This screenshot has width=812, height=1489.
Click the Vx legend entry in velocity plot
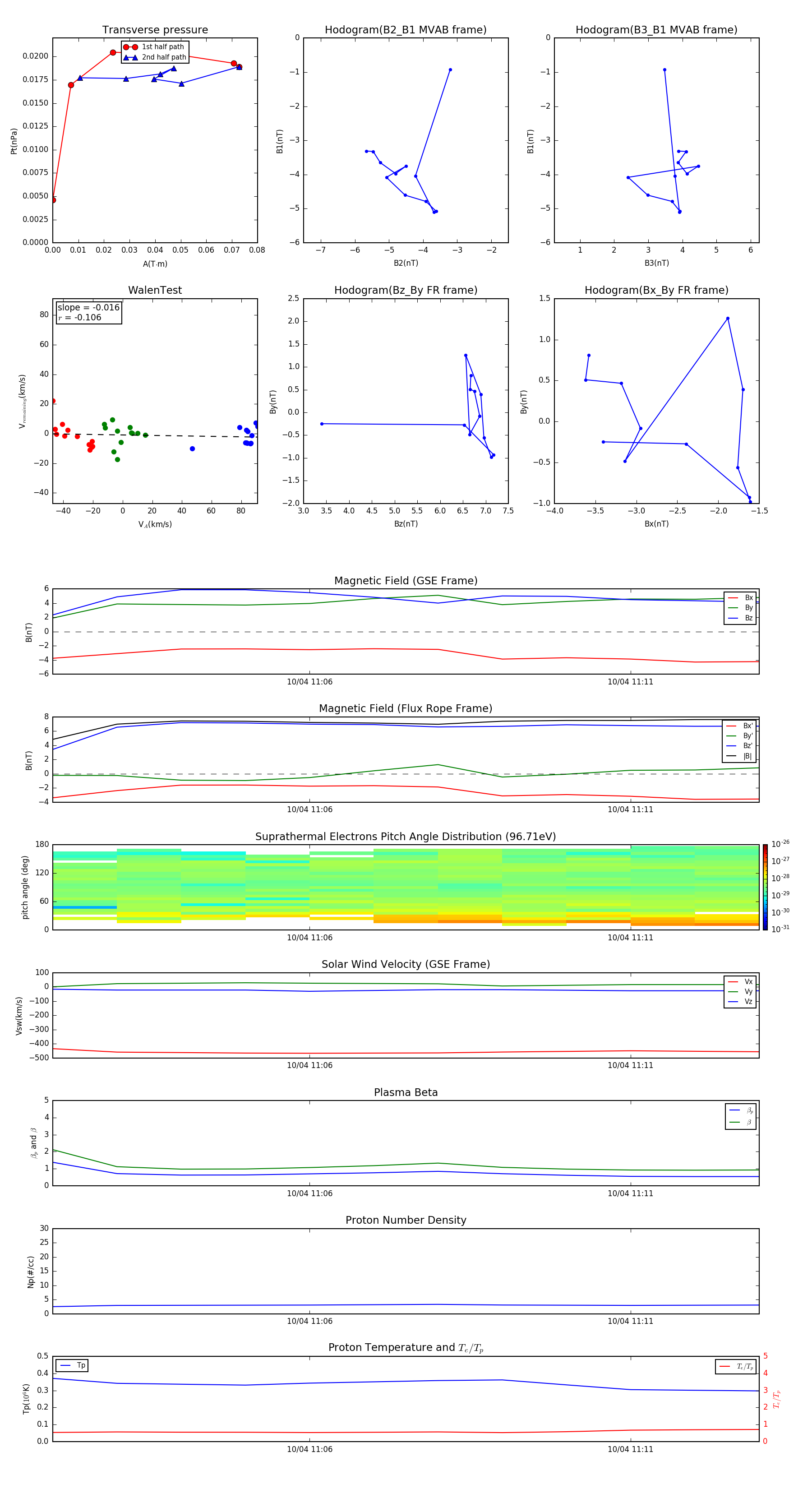[x=740, y=981]
